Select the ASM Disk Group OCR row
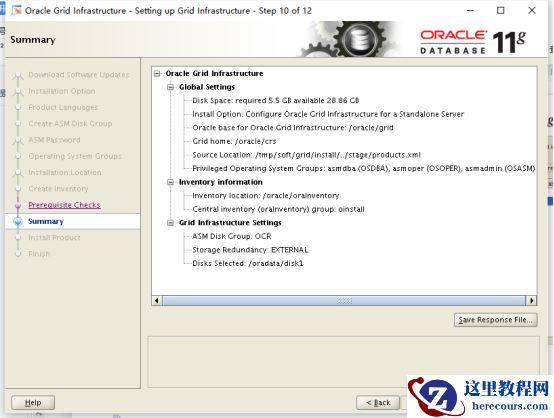The width and height of the screenshot is (554, 418). pyautogui.click(x=231, y=236)
